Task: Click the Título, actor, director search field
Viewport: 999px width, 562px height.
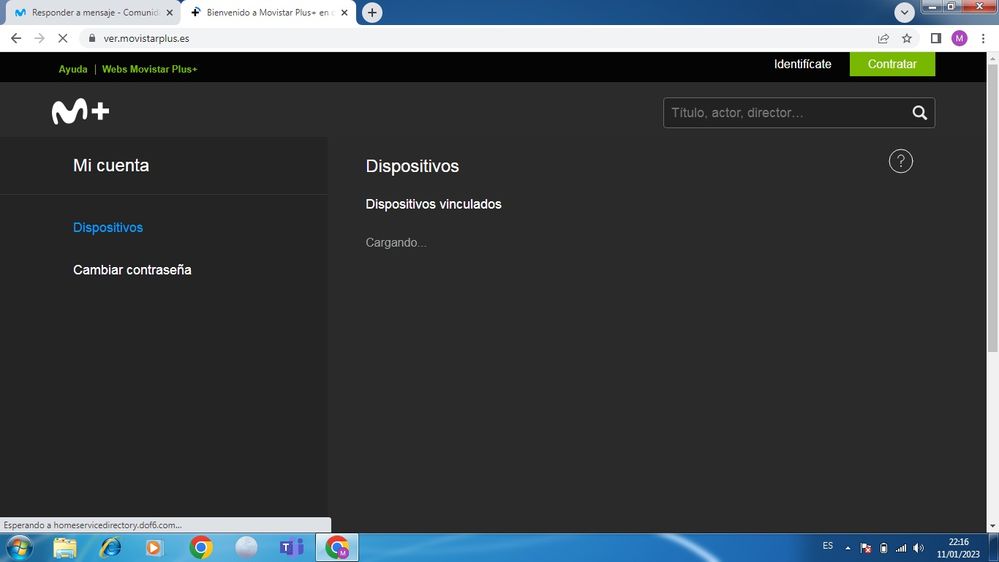Action: tap(785, 113)
